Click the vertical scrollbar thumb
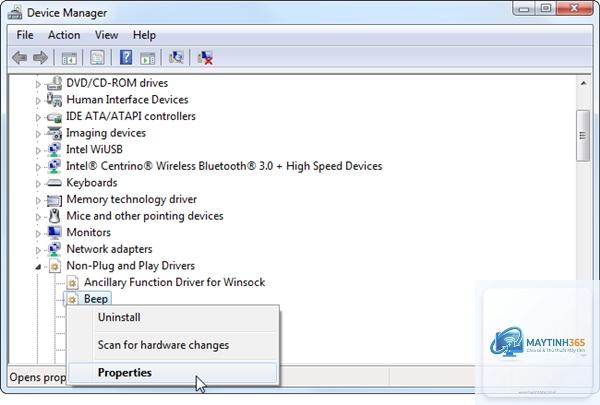This screenshot has width=600, height=405. (583, 136)
